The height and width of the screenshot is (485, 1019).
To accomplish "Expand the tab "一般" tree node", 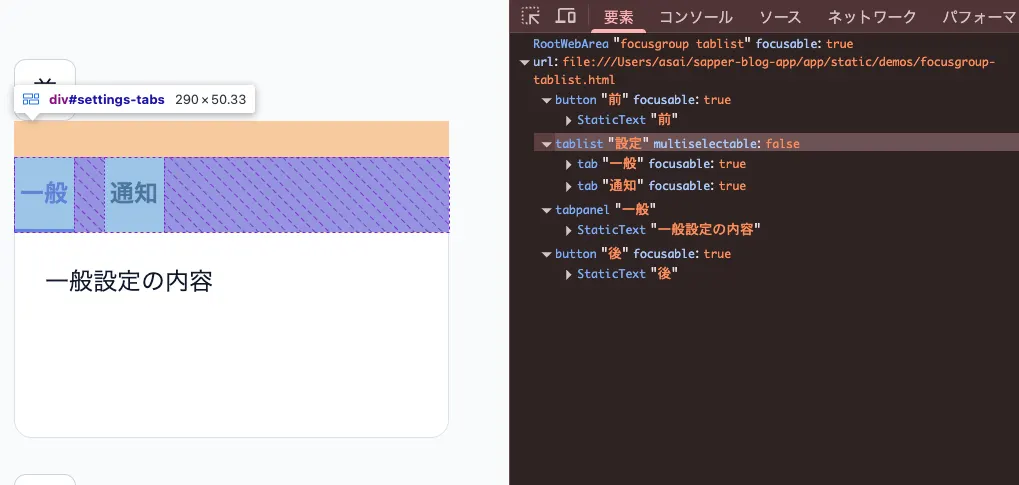I will coord(569,164).
